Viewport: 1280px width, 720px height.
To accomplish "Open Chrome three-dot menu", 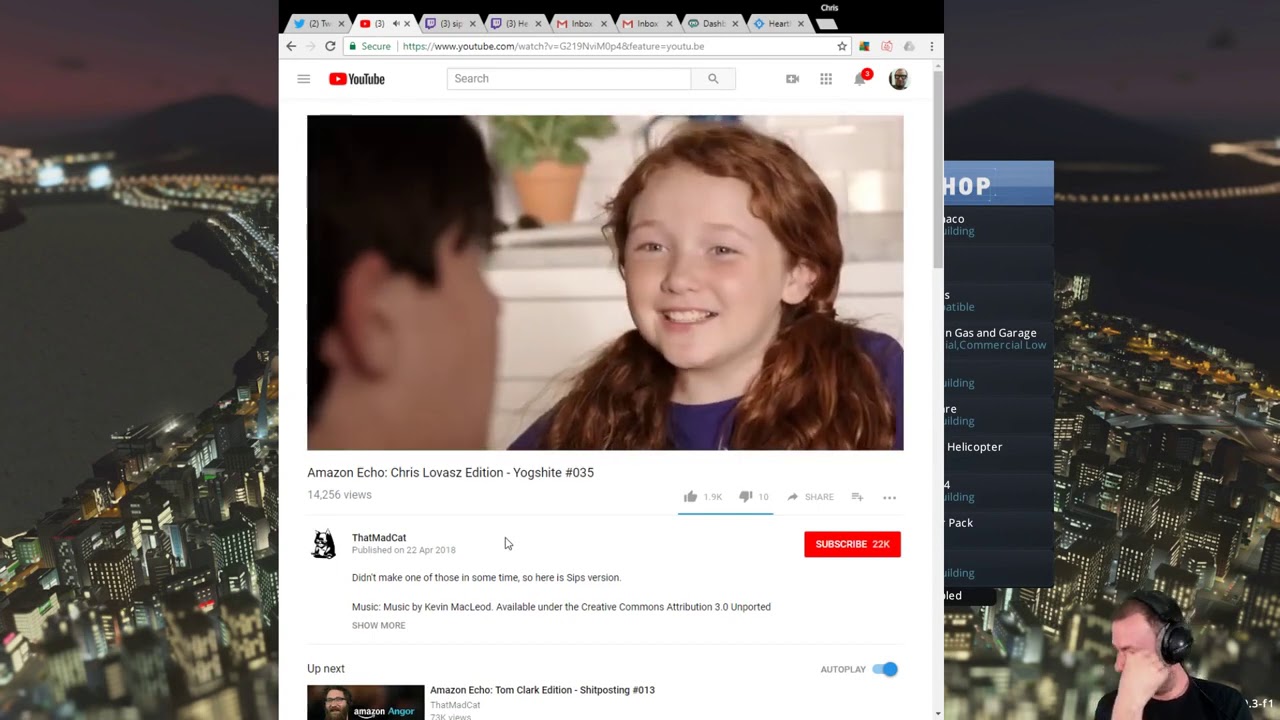I will (x=931, y=46).
